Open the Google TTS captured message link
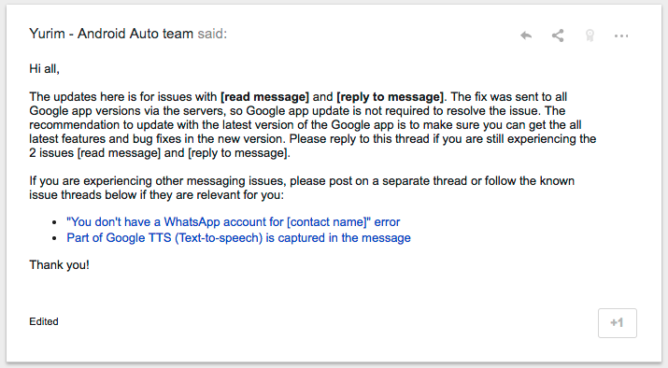This screenshot has height=368, width=668. [239, 238]
